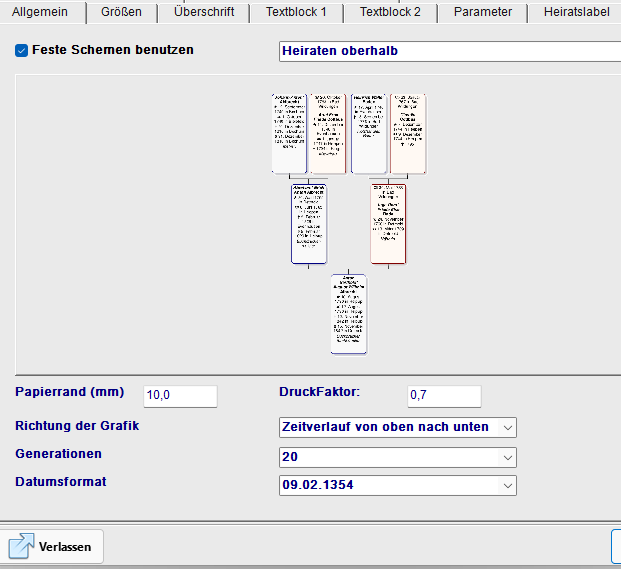
Task: Click the bottom root person box in preview
Action: click(348, 313)
